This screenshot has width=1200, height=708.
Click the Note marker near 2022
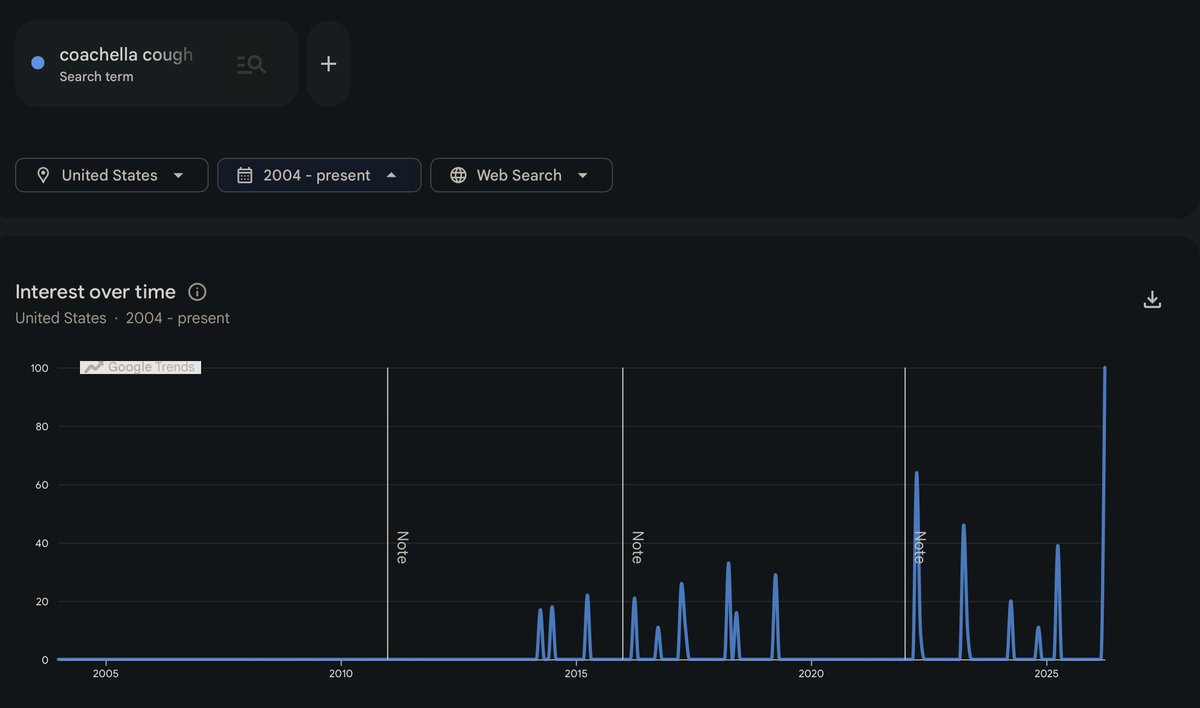919,547
